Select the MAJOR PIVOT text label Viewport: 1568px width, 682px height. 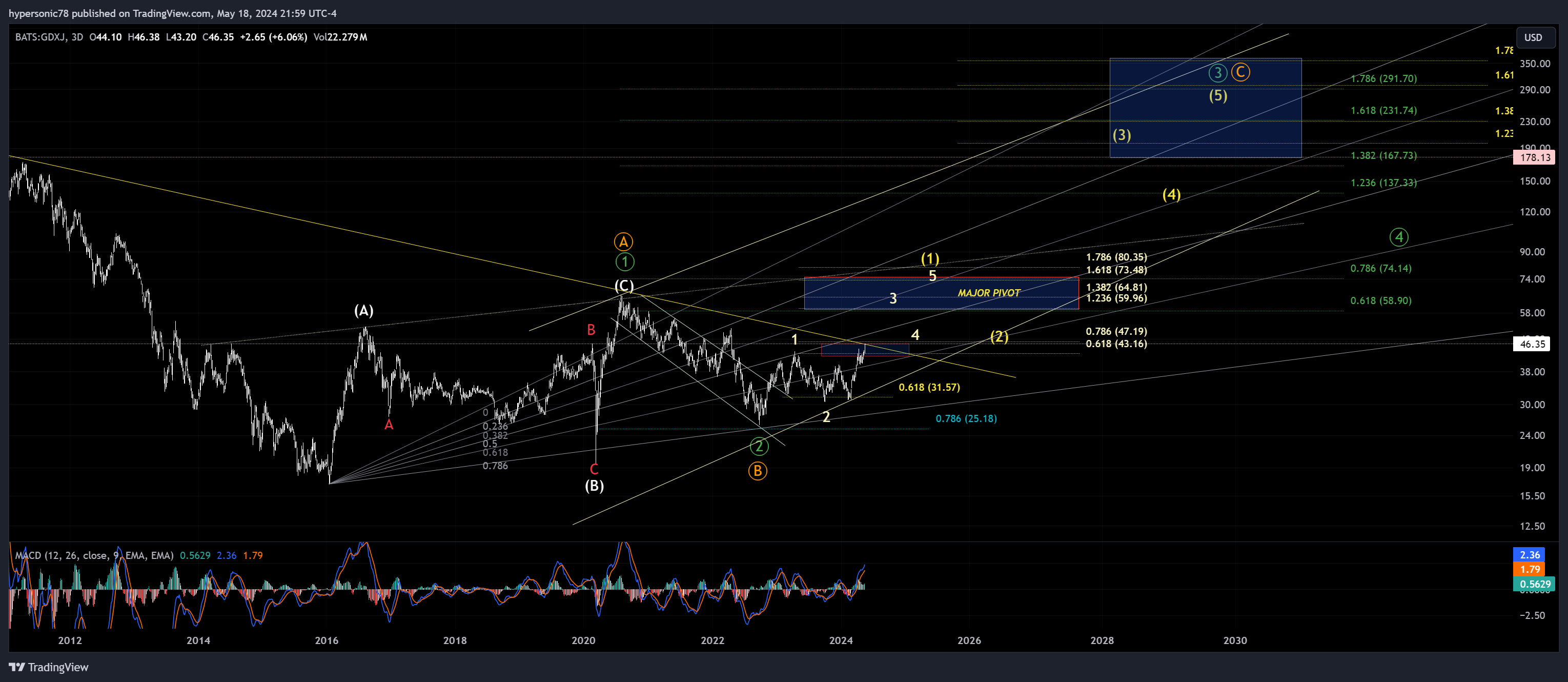[x=988, y=293]
